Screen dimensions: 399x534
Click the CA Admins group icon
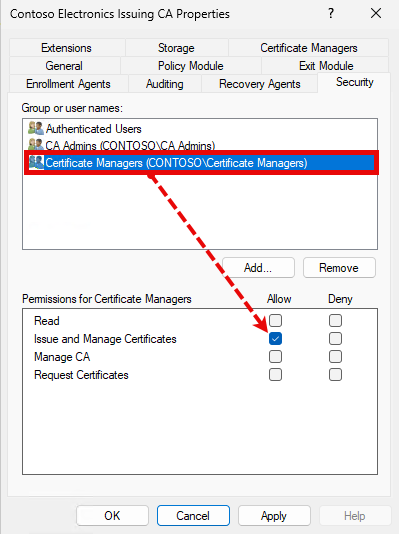(x=36, y=144)
